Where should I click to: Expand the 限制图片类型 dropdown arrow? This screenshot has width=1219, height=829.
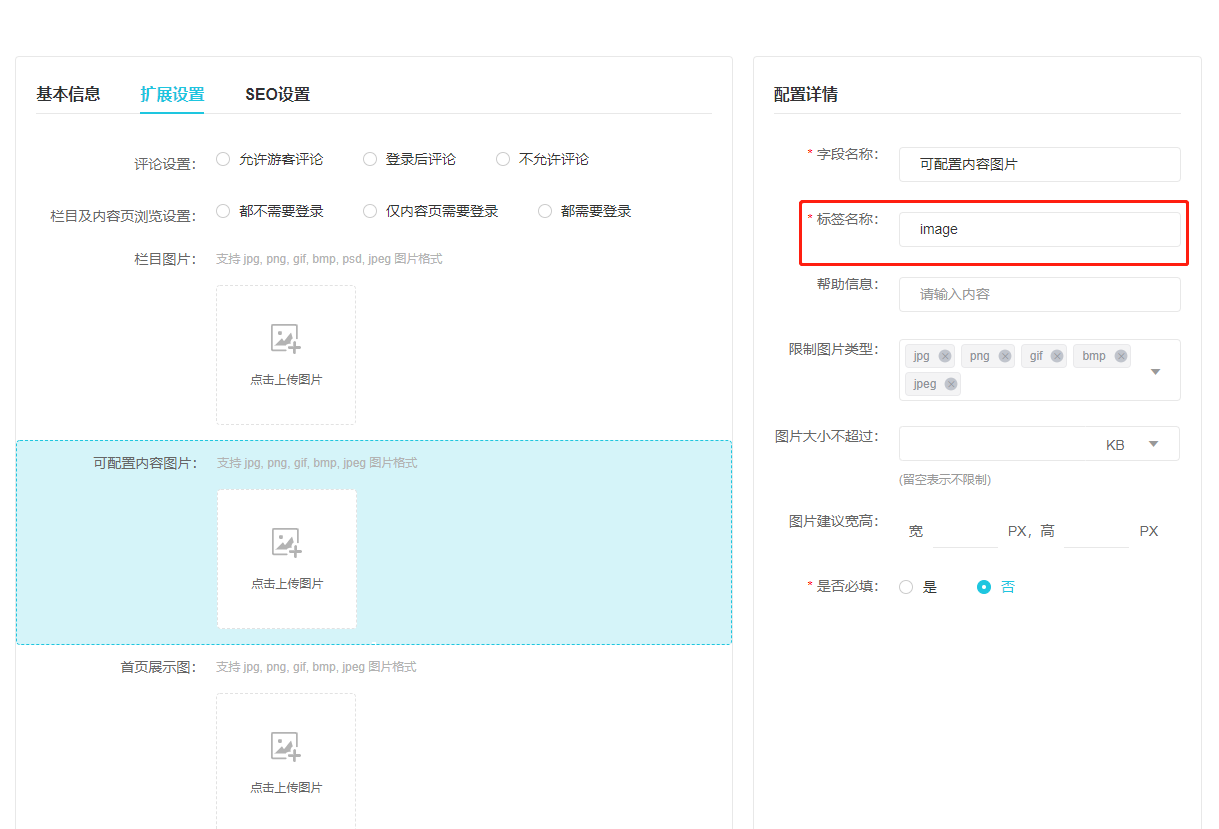coord(1155,371)
